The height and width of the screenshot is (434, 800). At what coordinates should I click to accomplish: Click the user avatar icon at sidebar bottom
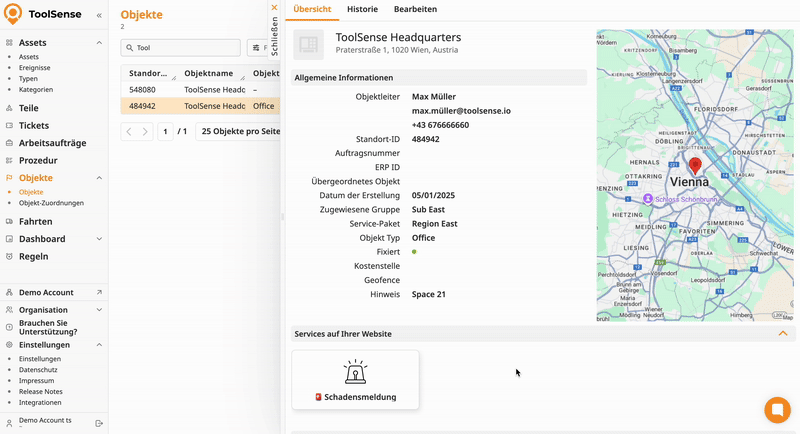tap(9, 423)
